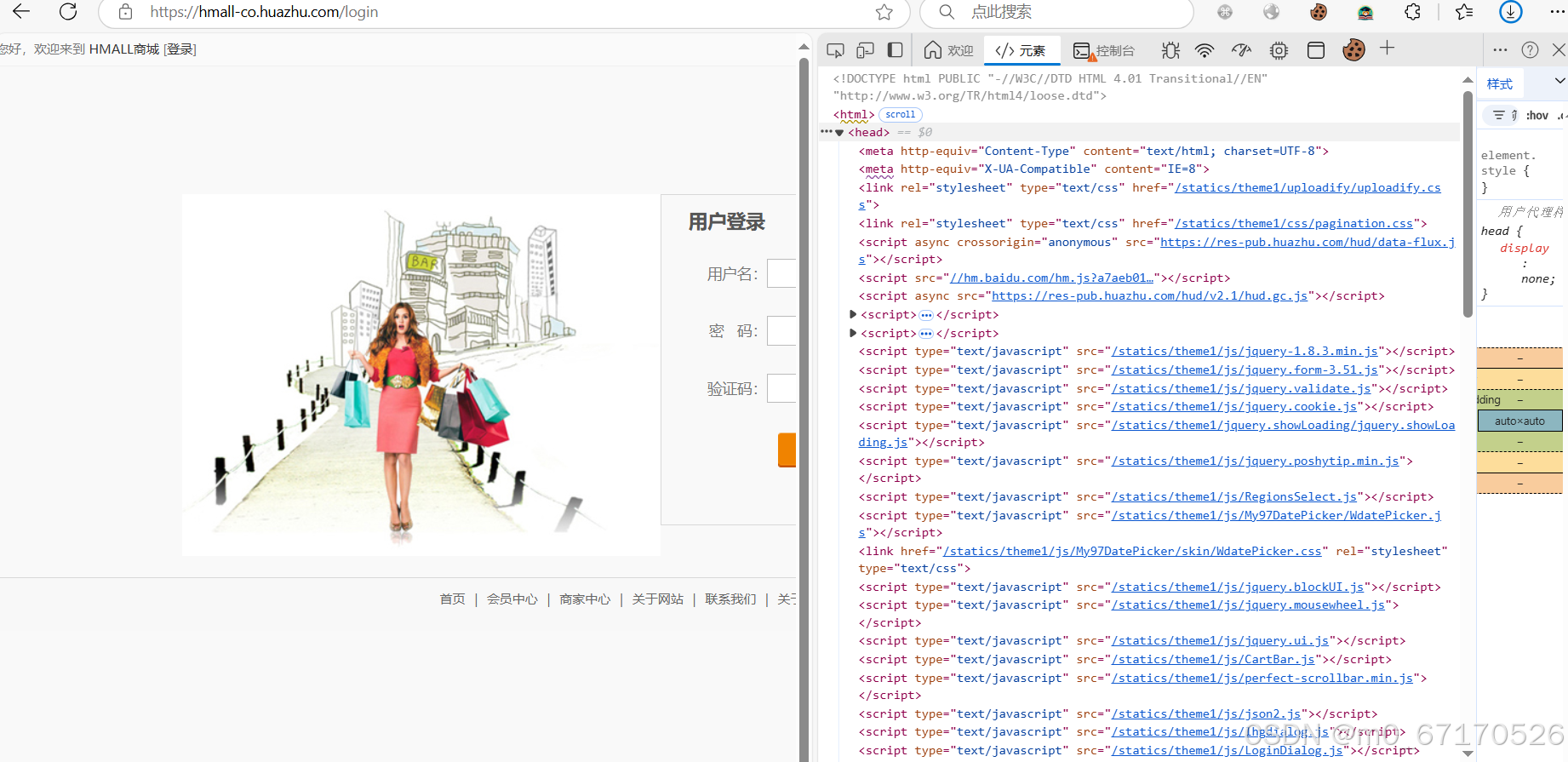The height and width of the screenshot is (762, 1568).
Task: Open the Performance tool
Action: [1242, 50]
